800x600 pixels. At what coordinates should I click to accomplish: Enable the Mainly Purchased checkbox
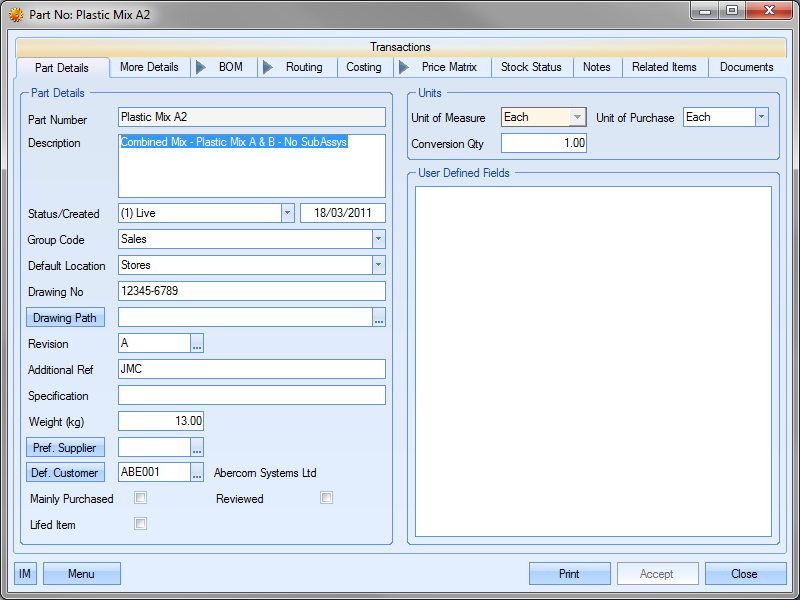[x=141, y=498]
